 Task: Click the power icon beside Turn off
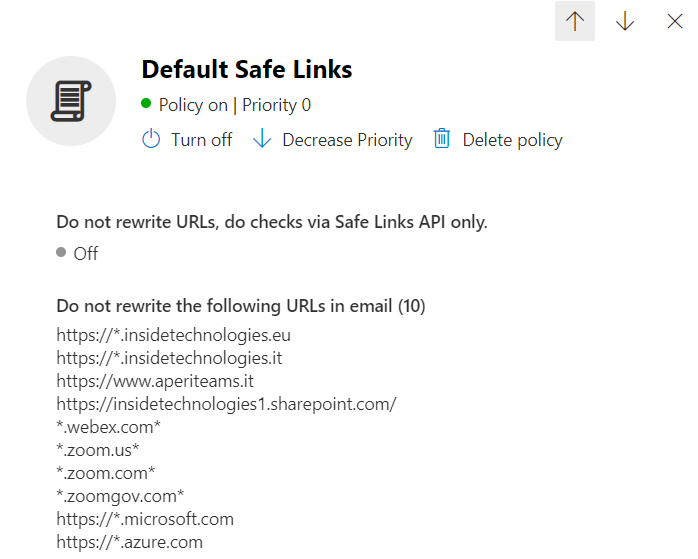(x=151, y=139)
